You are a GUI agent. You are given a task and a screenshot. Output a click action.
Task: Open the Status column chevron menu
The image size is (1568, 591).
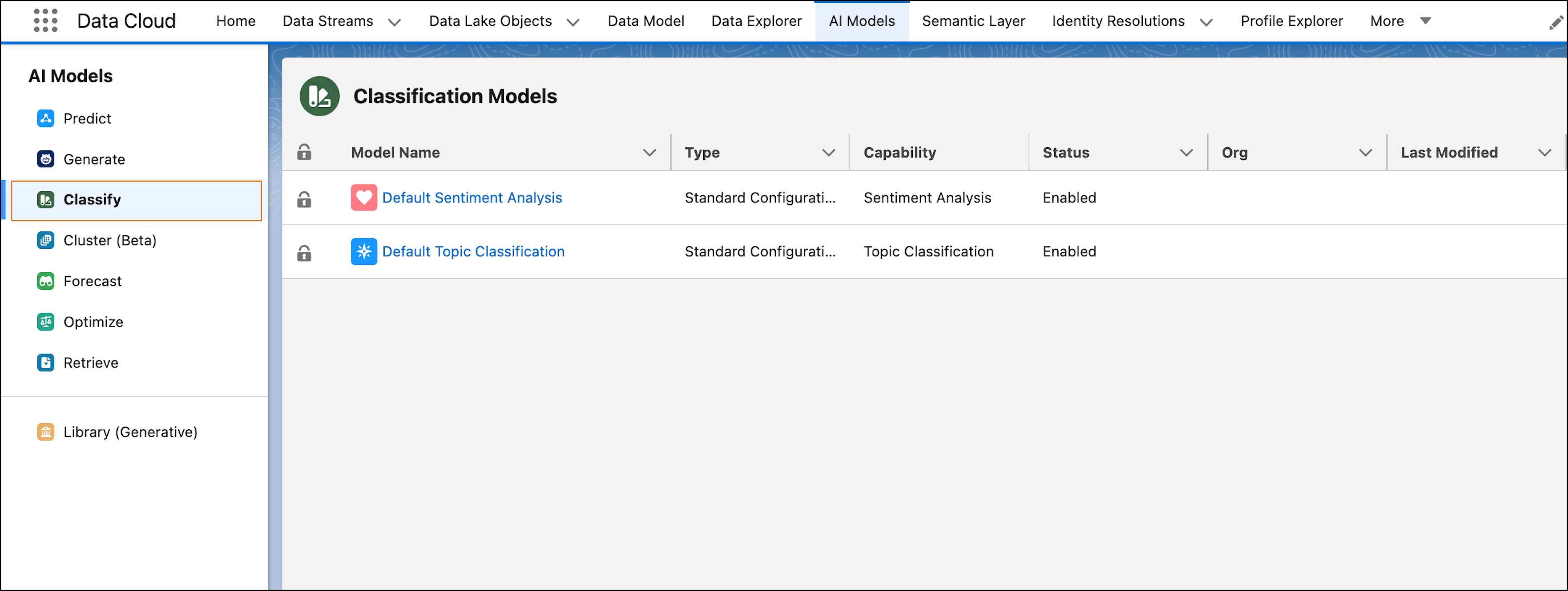1186,153
